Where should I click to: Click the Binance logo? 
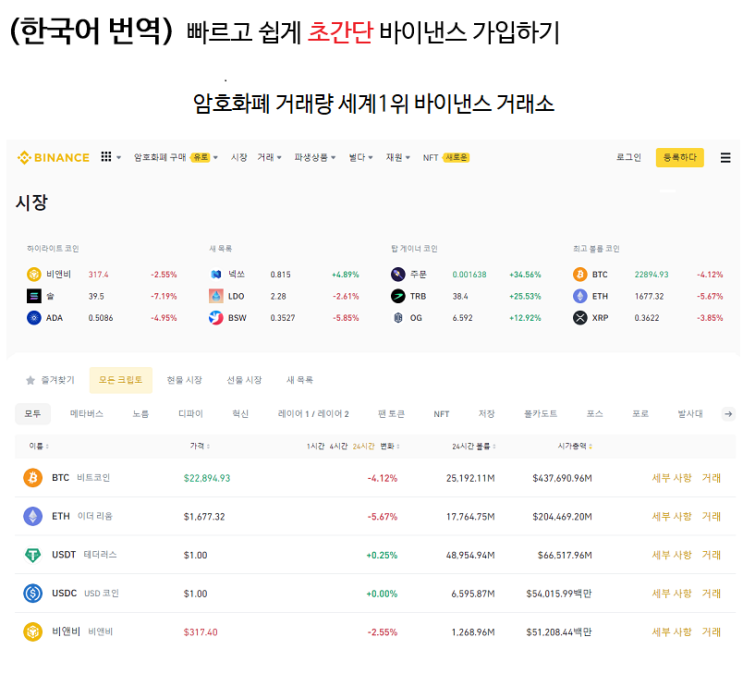tap(53, 157)
